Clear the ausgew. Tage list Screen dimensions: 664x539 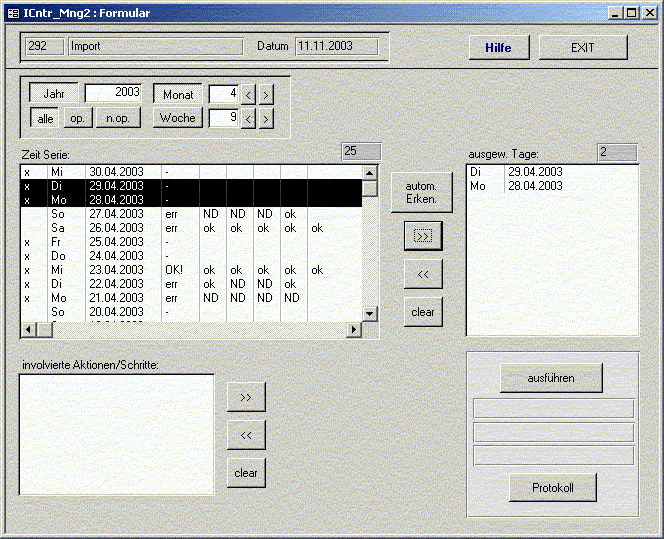[422, 312]
